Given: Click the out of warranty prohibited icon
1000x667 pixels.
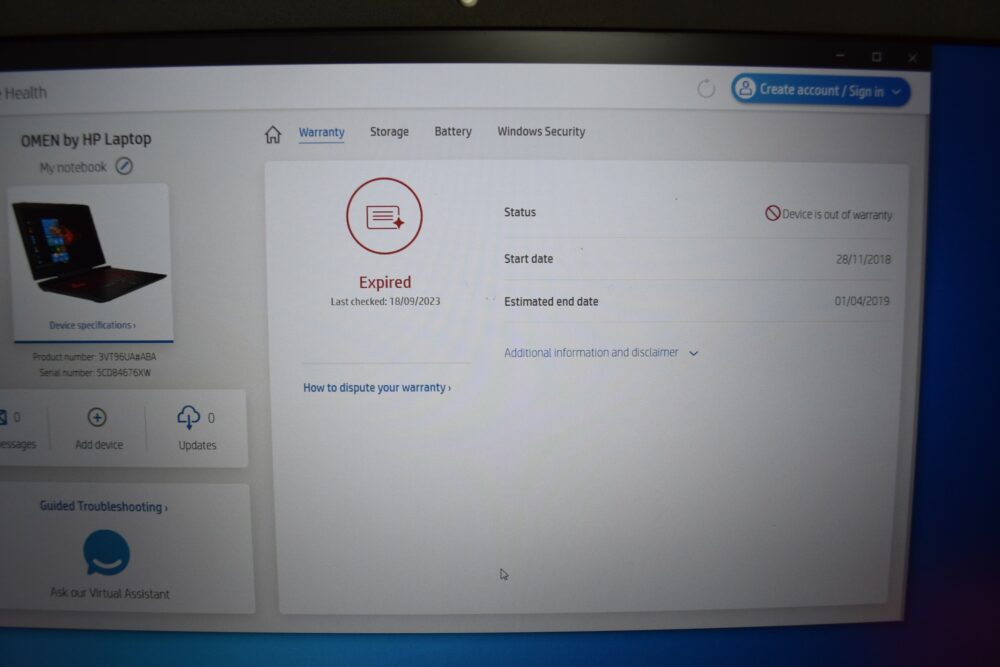Looking at the screenshot, I should [772, 213].
